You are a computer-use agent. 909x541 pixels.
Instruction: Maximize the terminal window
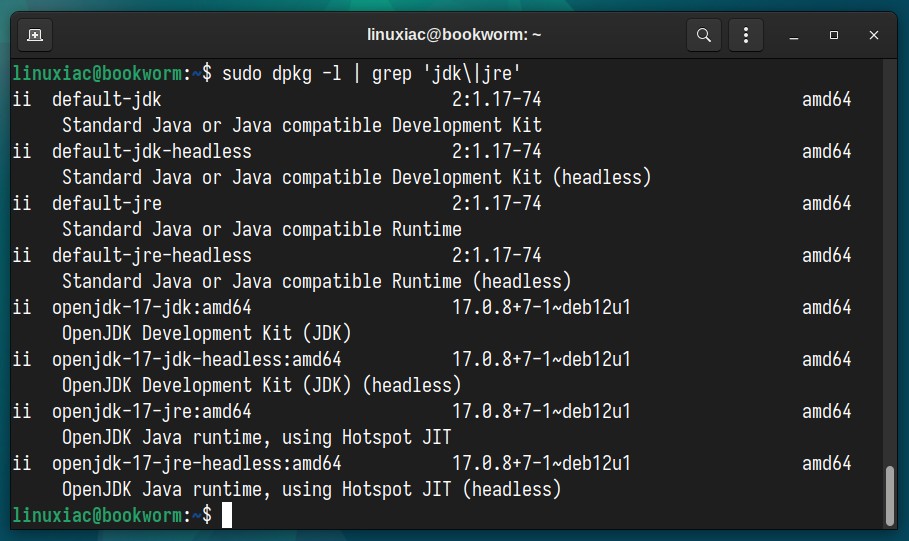point(834,35)
